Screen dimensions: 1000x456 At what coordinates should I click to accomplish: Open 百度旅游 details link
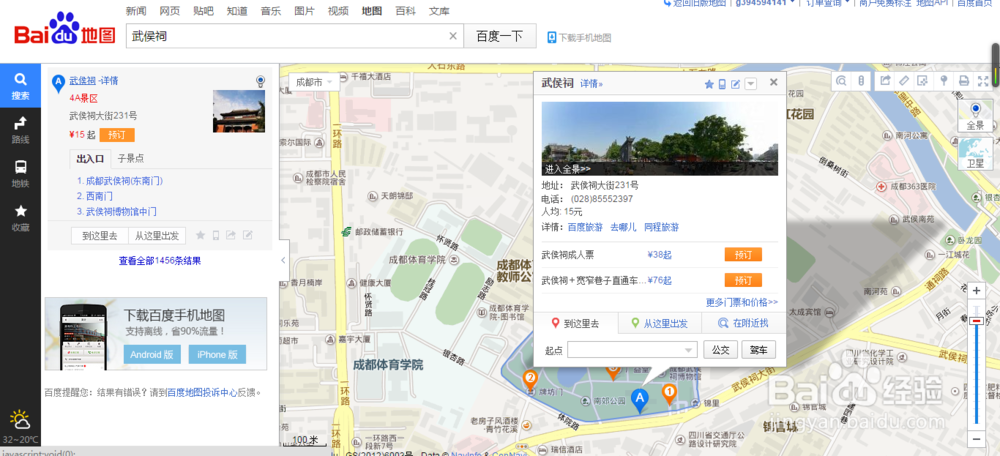click(585, 227)
